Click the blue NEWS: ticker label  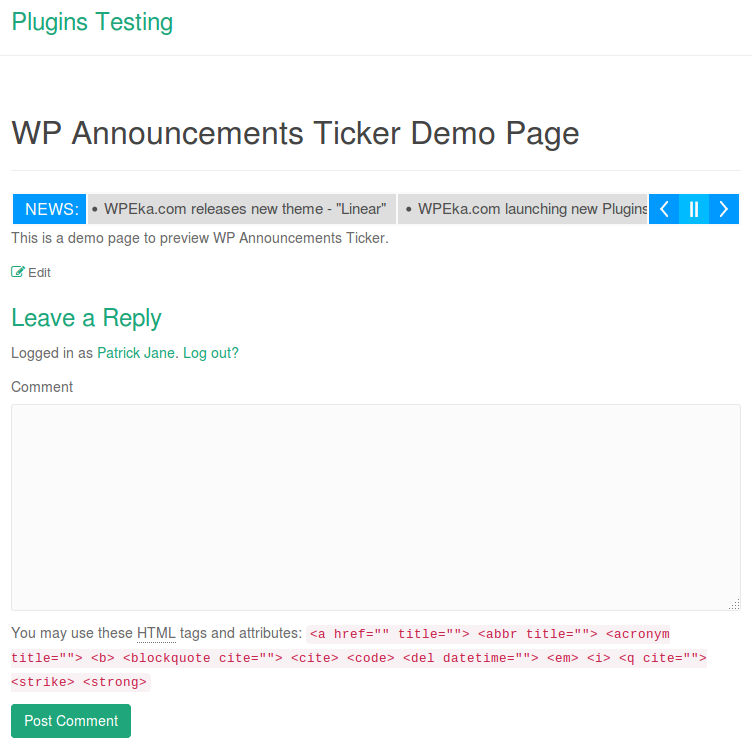(51, 209)
